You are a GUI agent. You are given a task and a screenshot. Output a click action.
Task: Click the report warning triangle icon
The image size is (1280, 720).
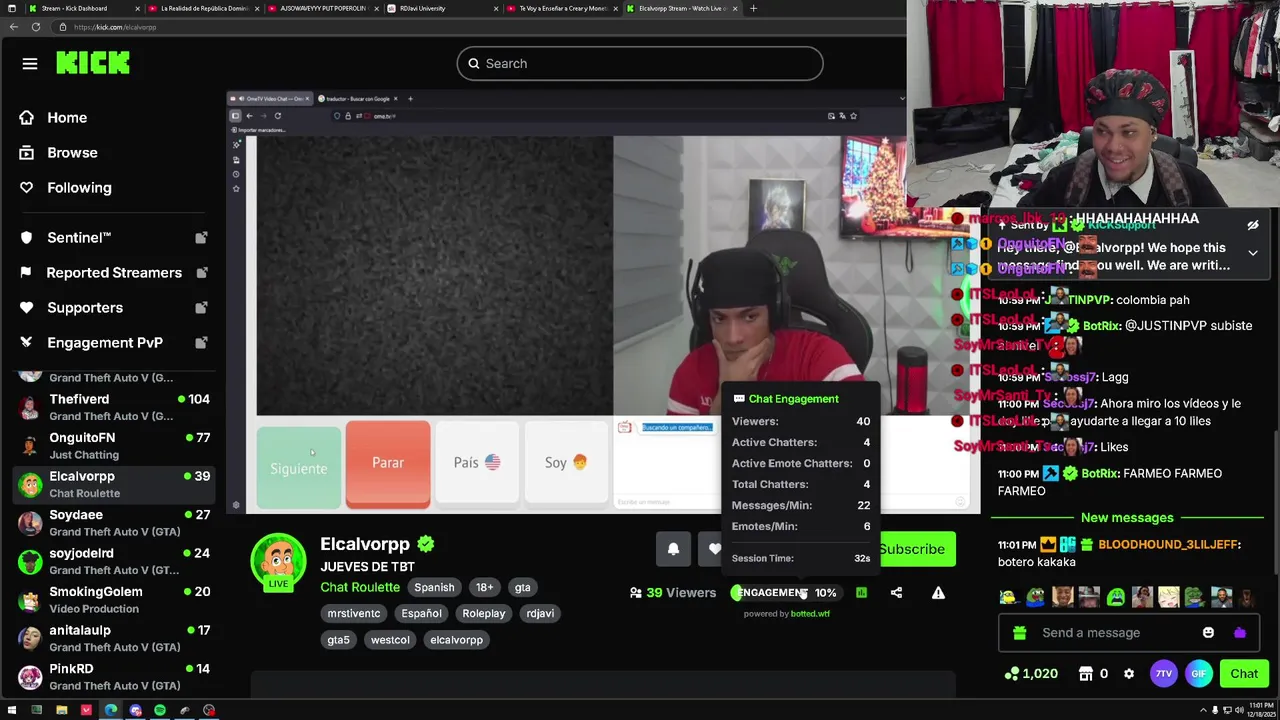click(x=938, y=593)
